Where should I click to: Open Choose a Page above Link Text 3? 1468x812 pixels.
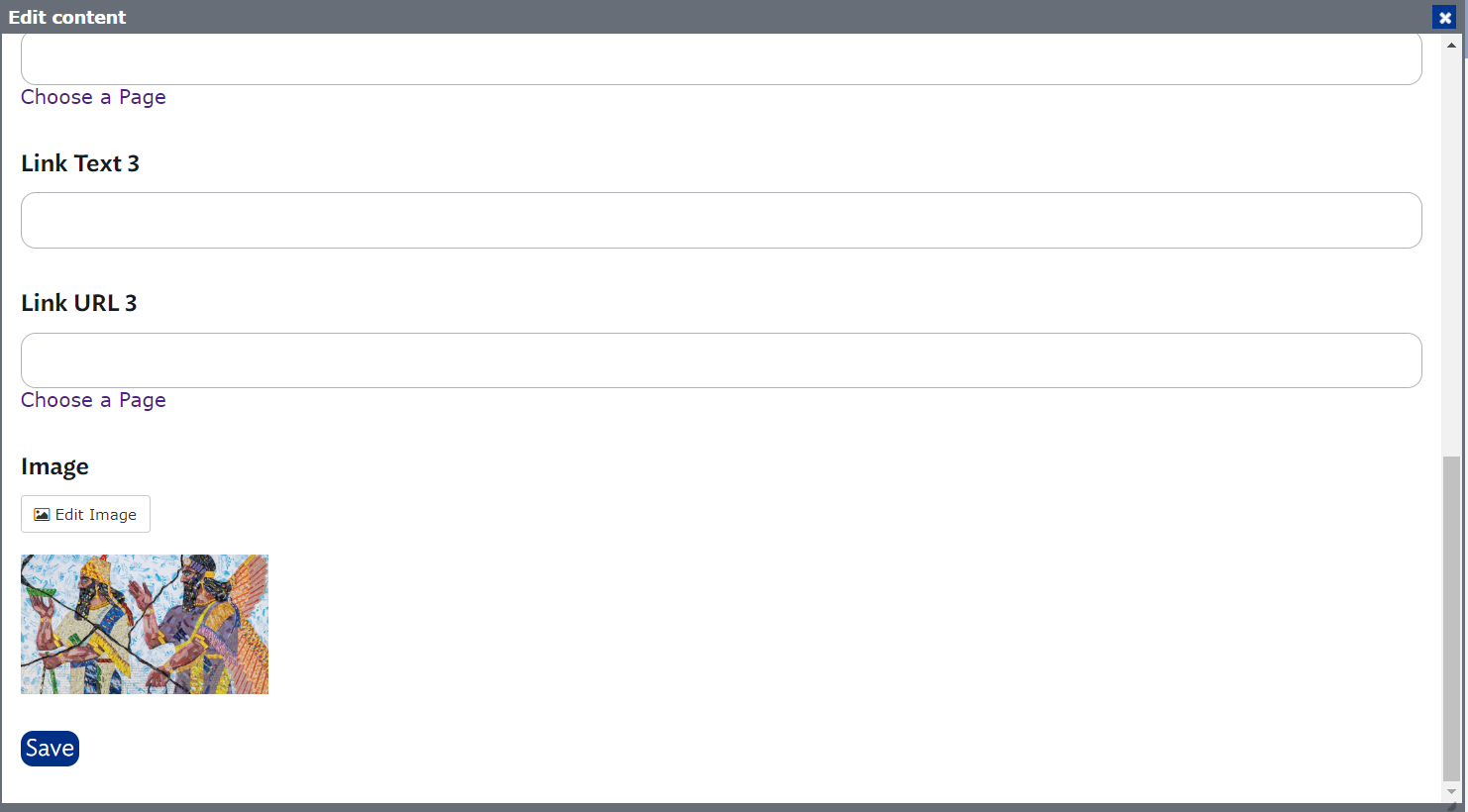pyautogui.click(x=93, y=97)
